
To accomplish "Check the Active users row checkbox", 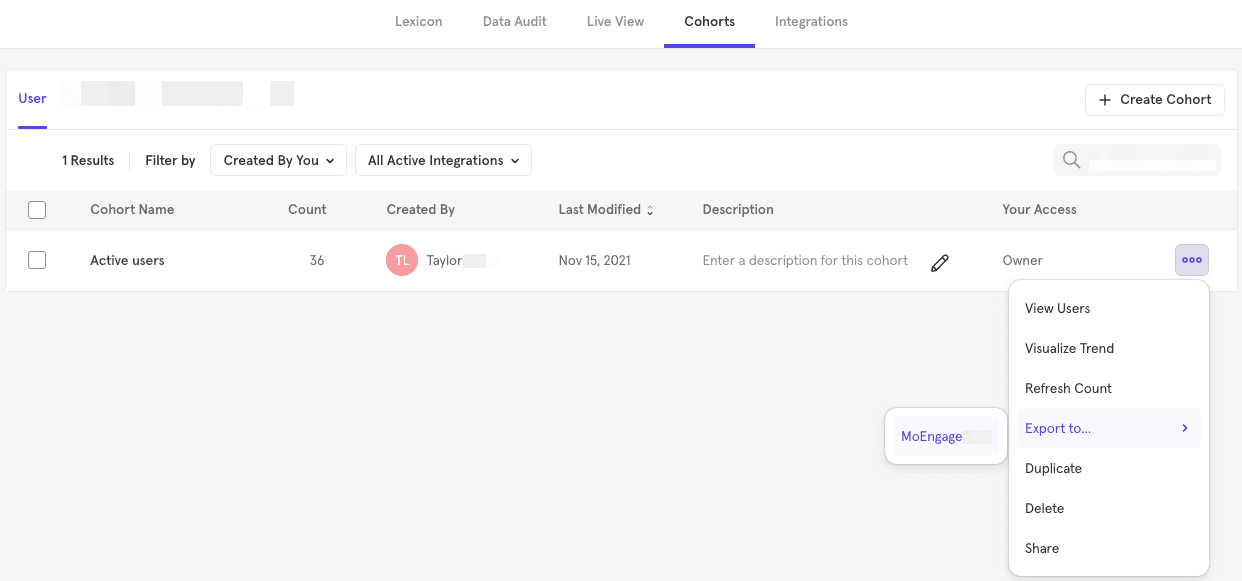I will point(37,260).
